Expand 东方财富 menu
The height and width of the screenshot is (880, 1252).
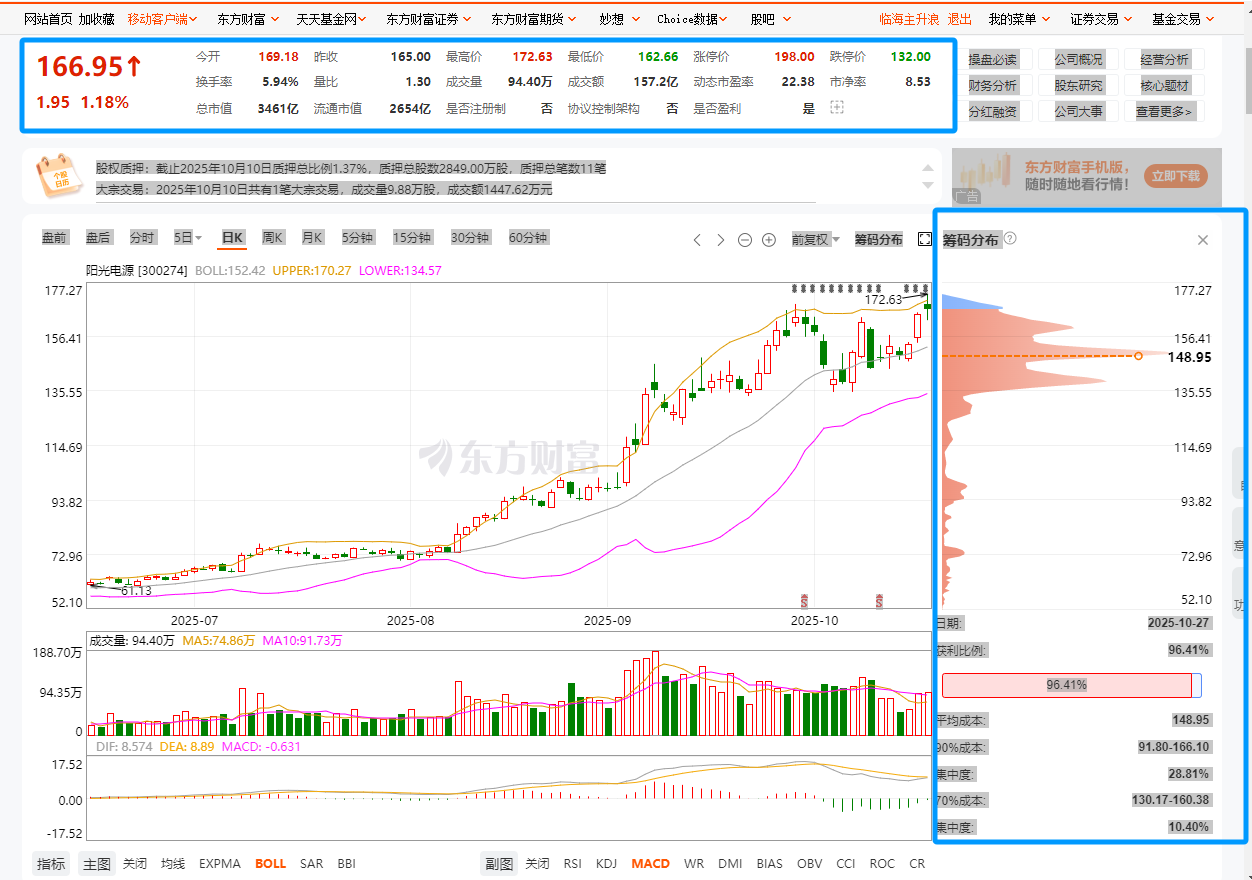coord(247,19)
